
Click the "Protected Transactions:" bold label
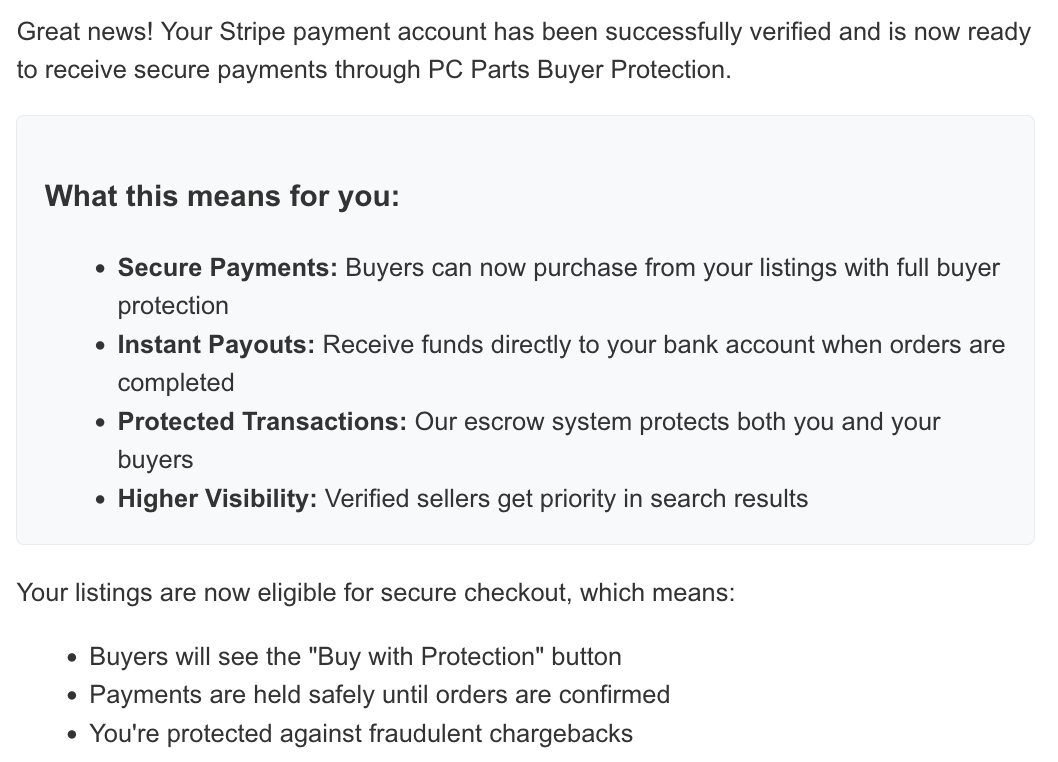[262, 422]
